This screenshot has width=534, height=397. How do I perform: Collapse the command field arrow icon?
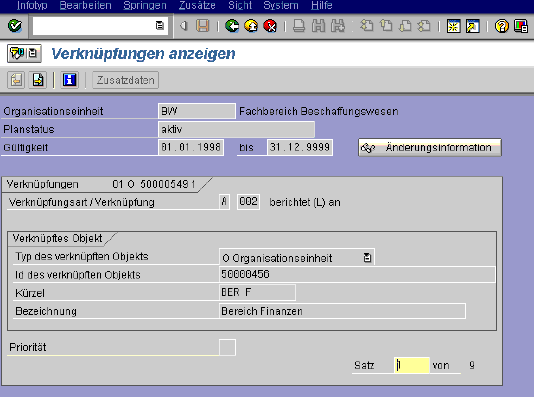click(184, 26)
